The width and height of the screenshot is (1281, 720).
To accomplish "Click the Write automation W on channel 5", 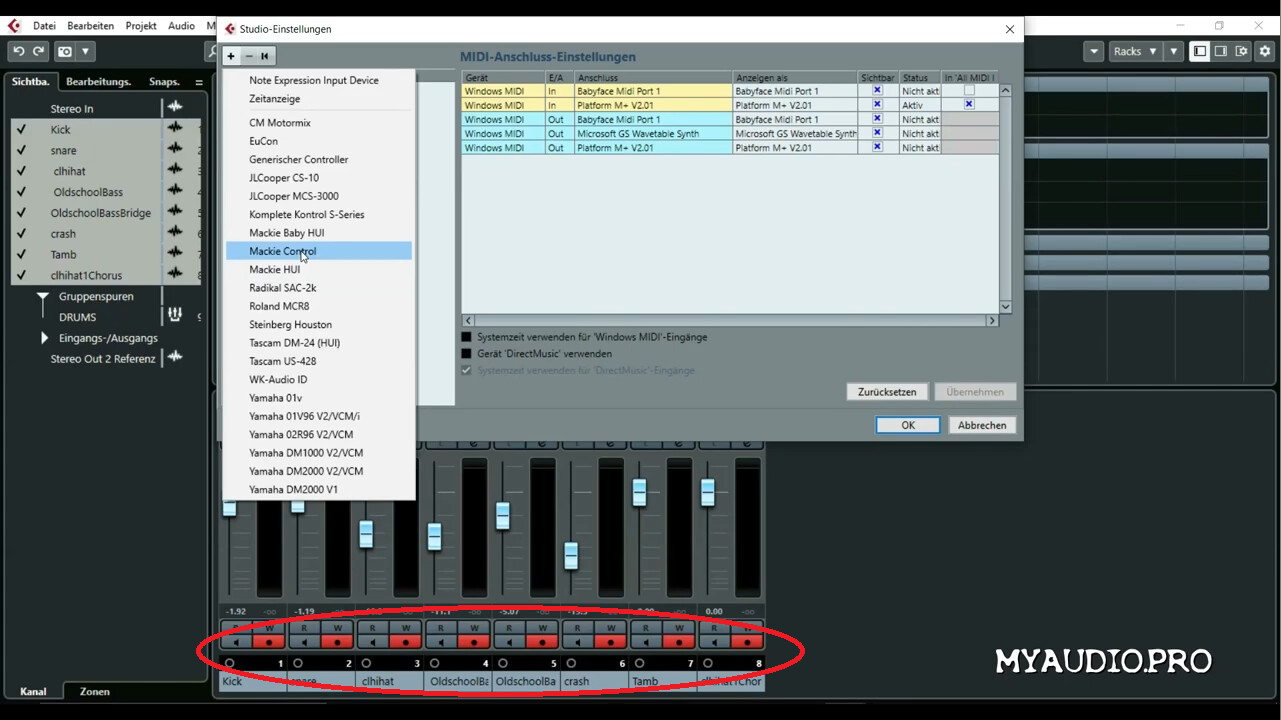I will (x=542, y=628).
